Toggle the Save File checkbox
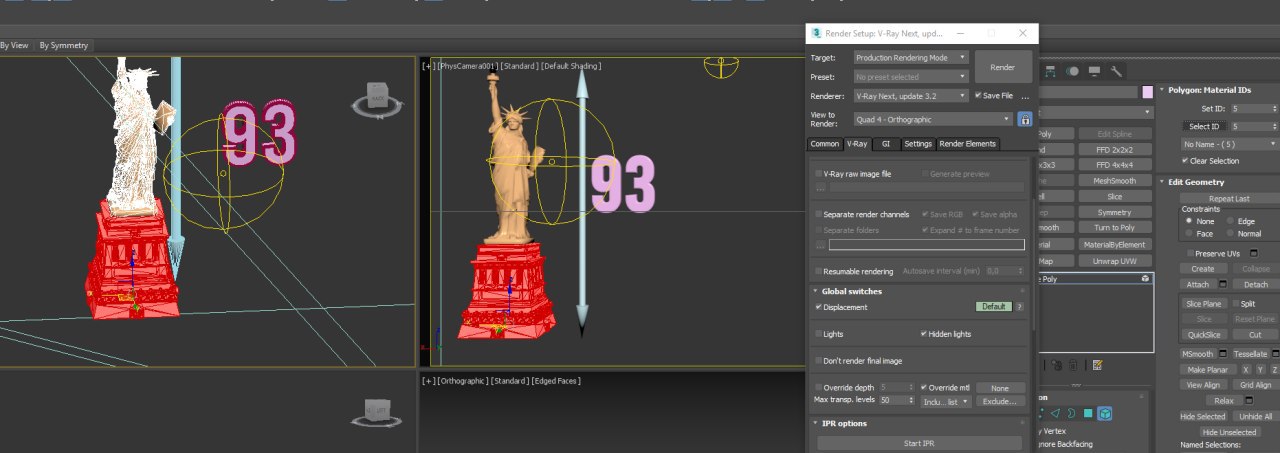 tap(978, 96)
